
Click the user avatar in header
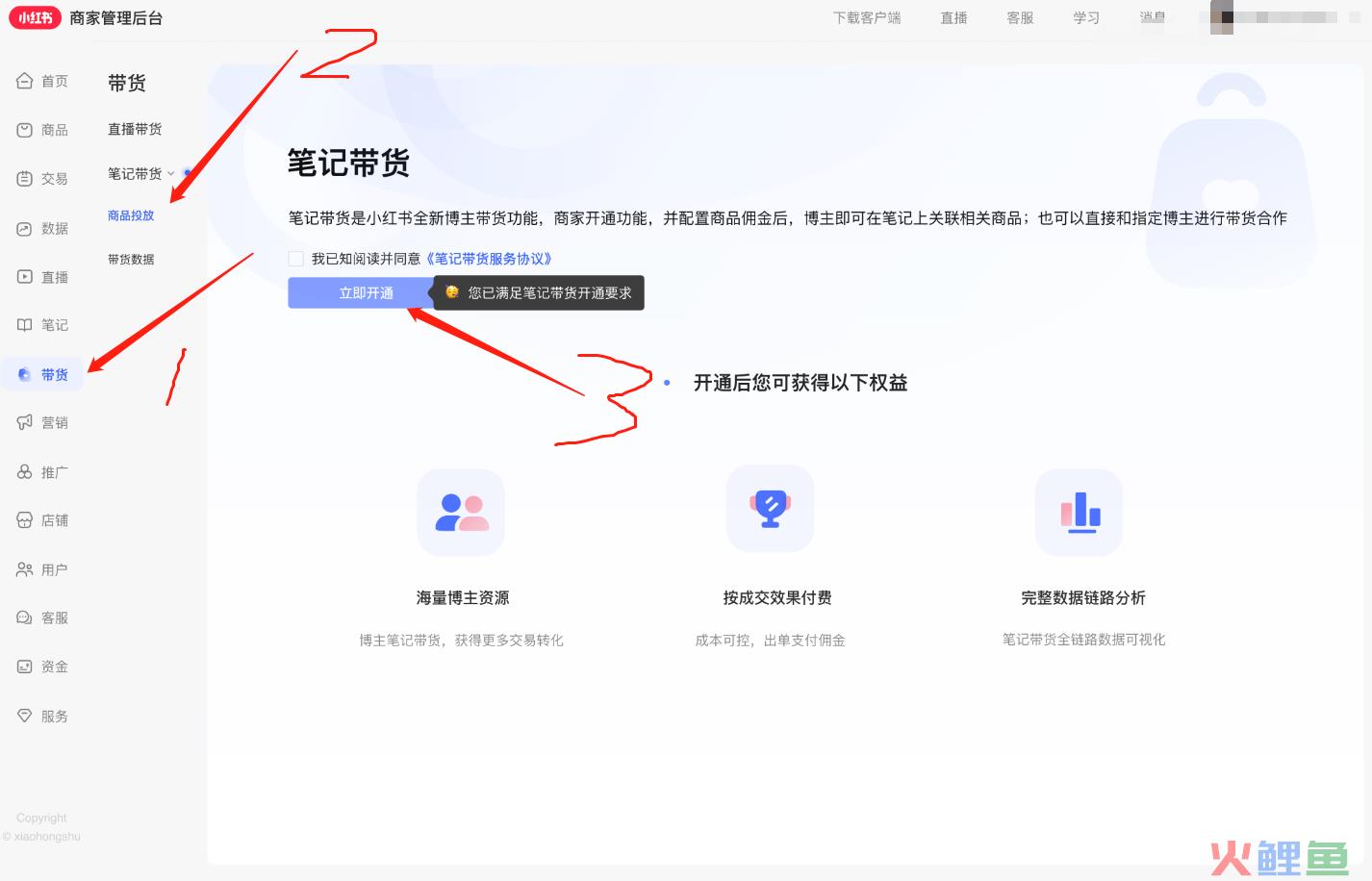(1221, 17)
